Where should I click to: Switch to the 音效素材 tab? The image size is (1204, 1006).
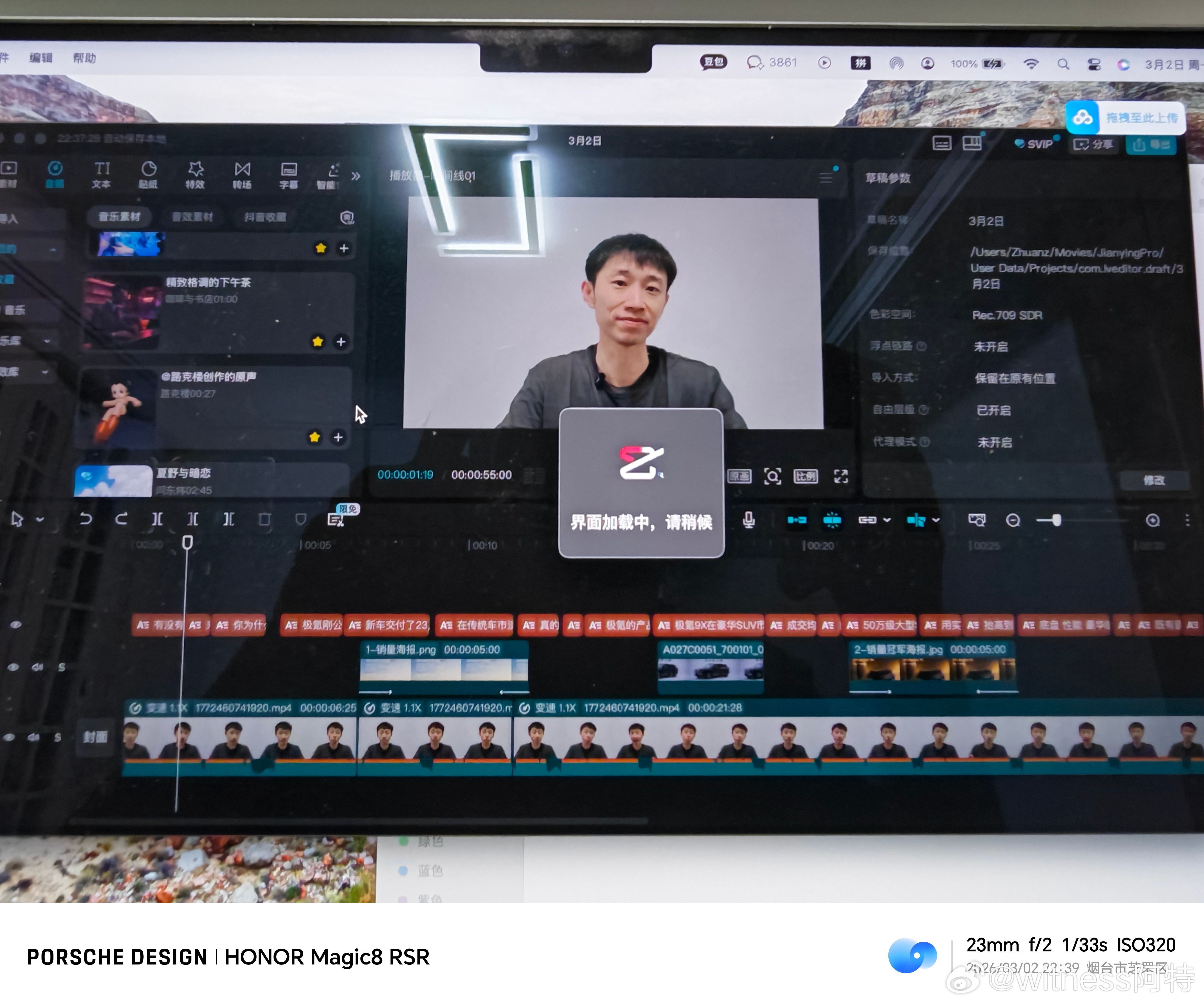tap(193, 217)
